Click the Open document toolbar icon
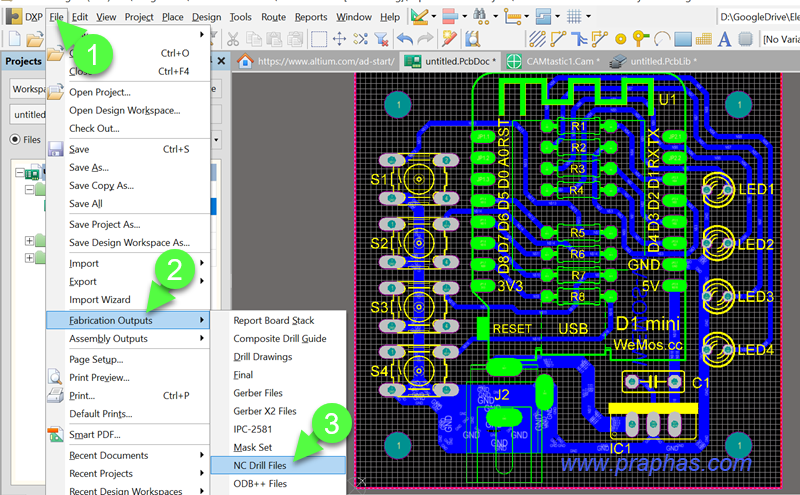Viewport: 800px width, 495px height. click(x=35, y=39)
